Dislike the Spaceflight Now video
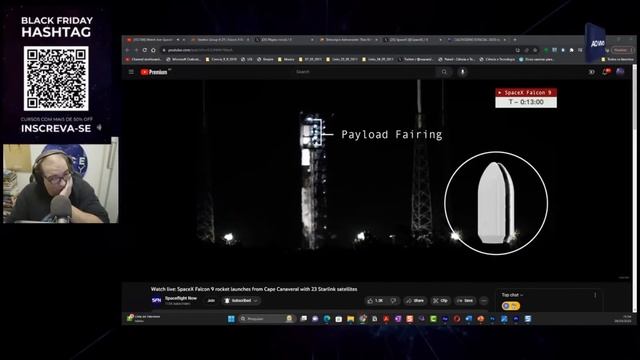640x360 pixels. [x=393, y=300]
